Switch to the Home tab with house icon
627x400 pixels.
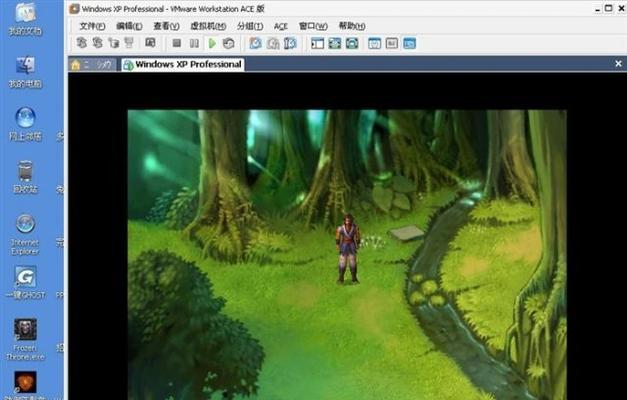pyautogui.click(x=92, y=65)
